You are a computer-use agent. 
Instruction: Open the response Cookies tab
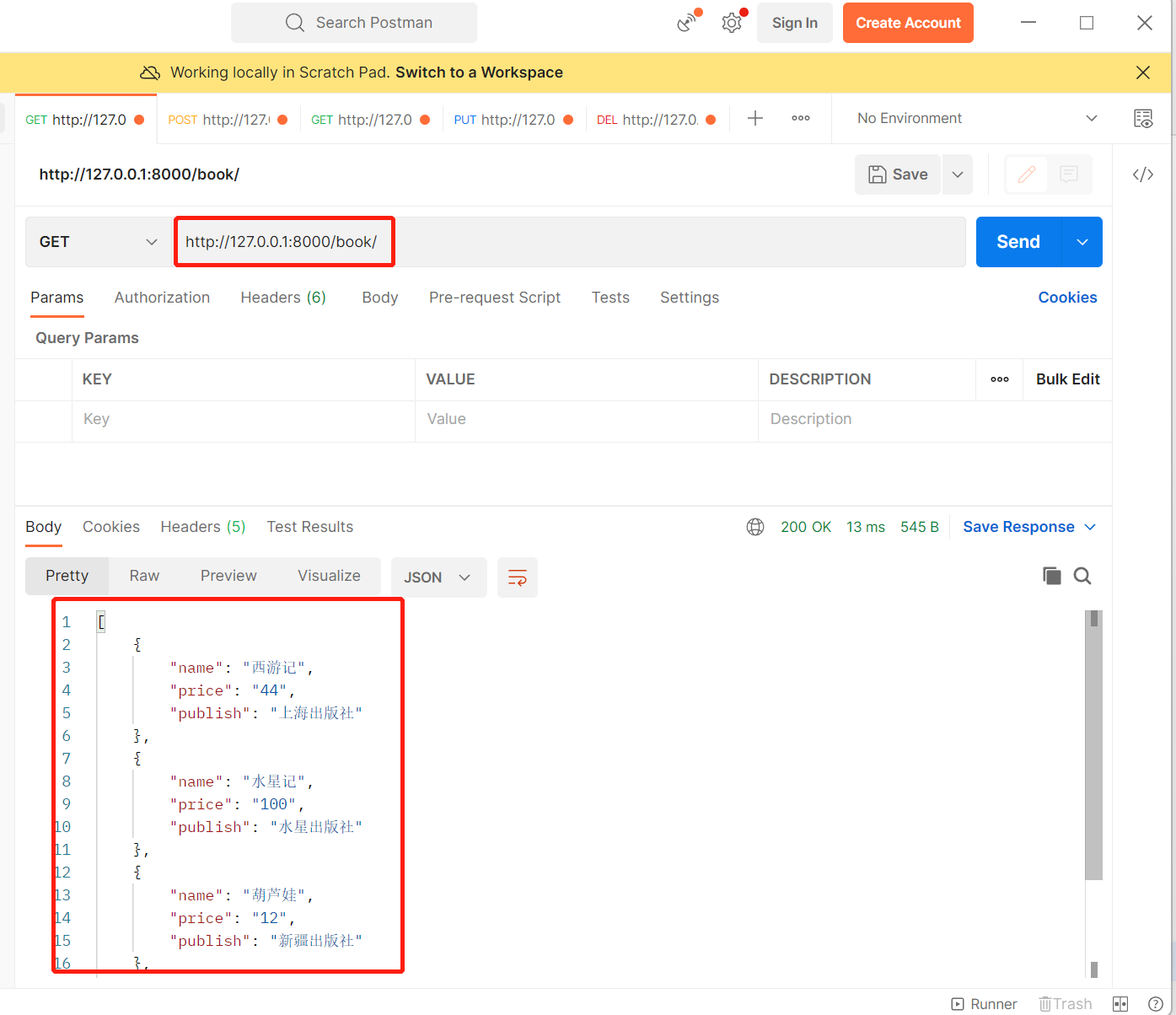coord(111,527)
